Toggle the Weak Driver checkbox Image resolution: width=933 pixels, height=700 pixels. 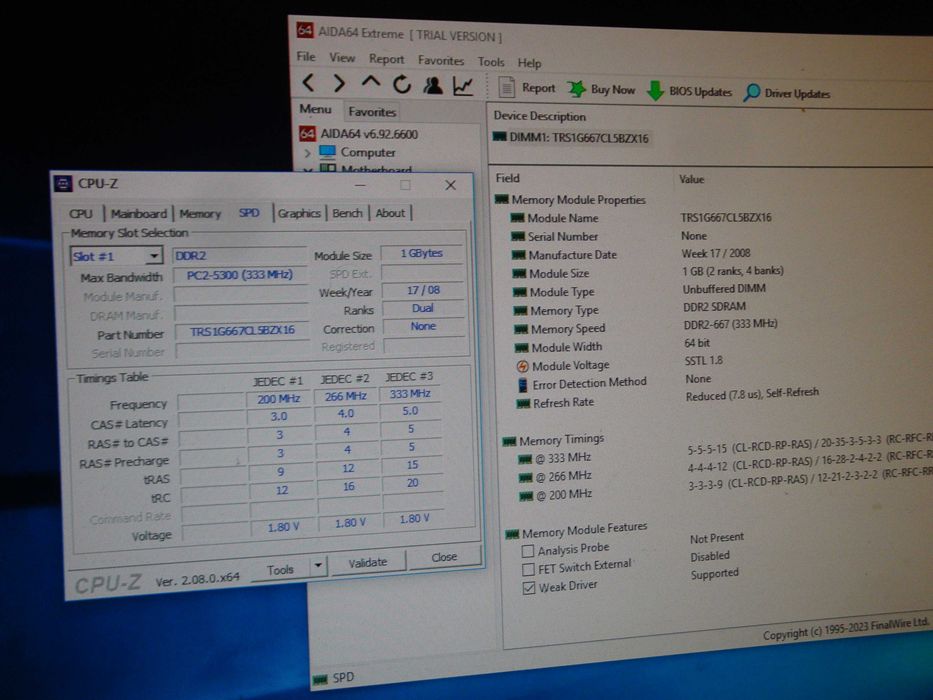(x=528, y=588)
